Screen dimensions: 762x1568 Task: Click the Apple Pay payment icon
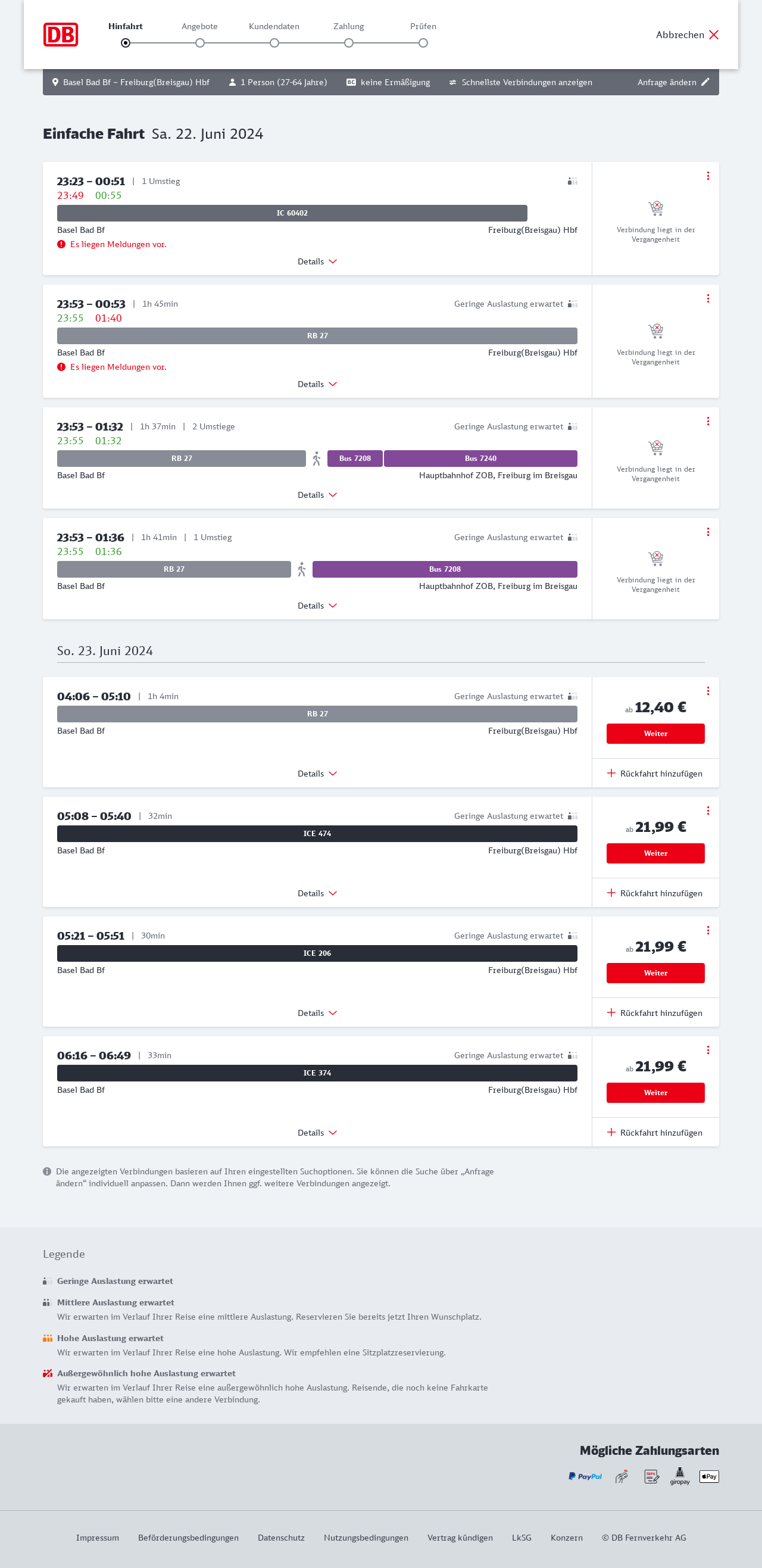point(708,1476)
